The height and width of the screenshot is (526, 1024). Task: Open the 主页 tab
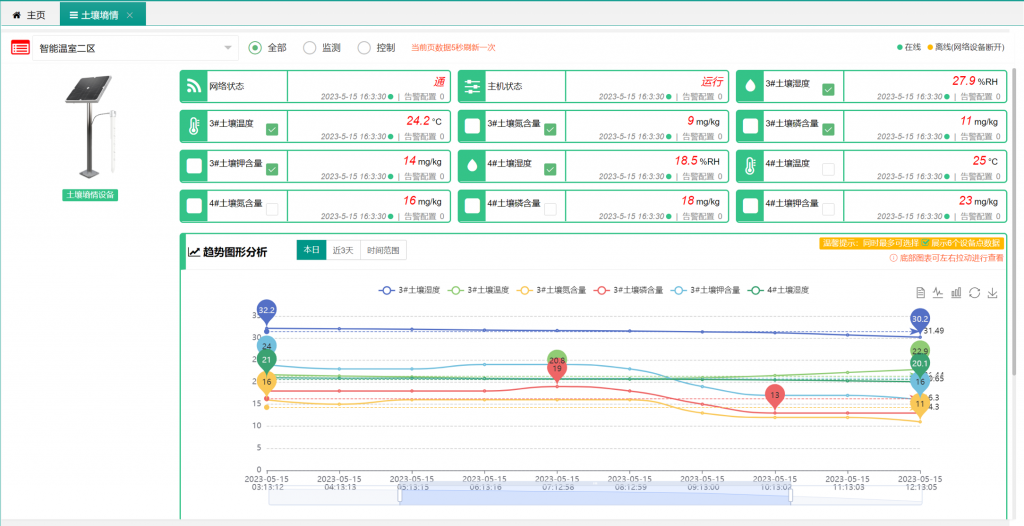click(29, 14)
